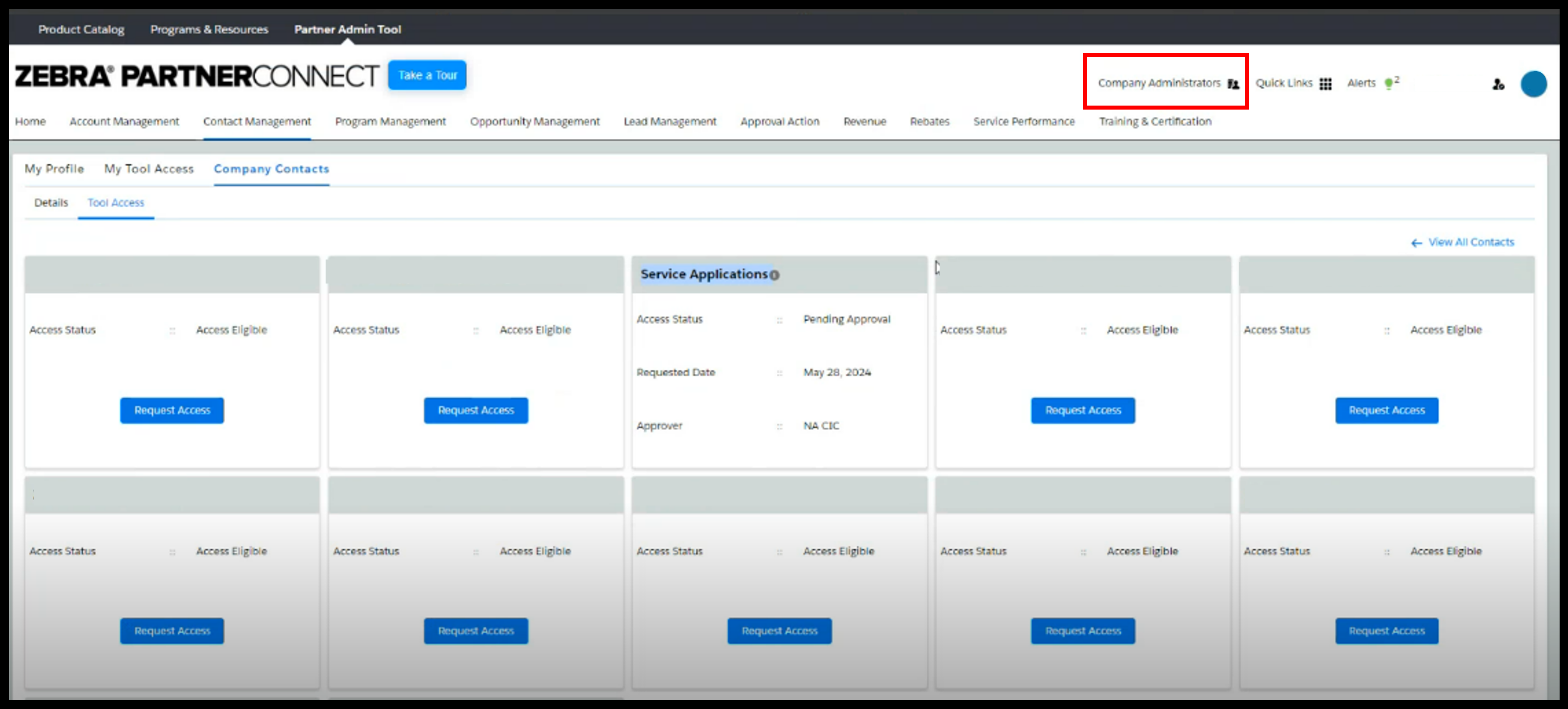Click the May 28, 2024 requested date

point(837,372)
